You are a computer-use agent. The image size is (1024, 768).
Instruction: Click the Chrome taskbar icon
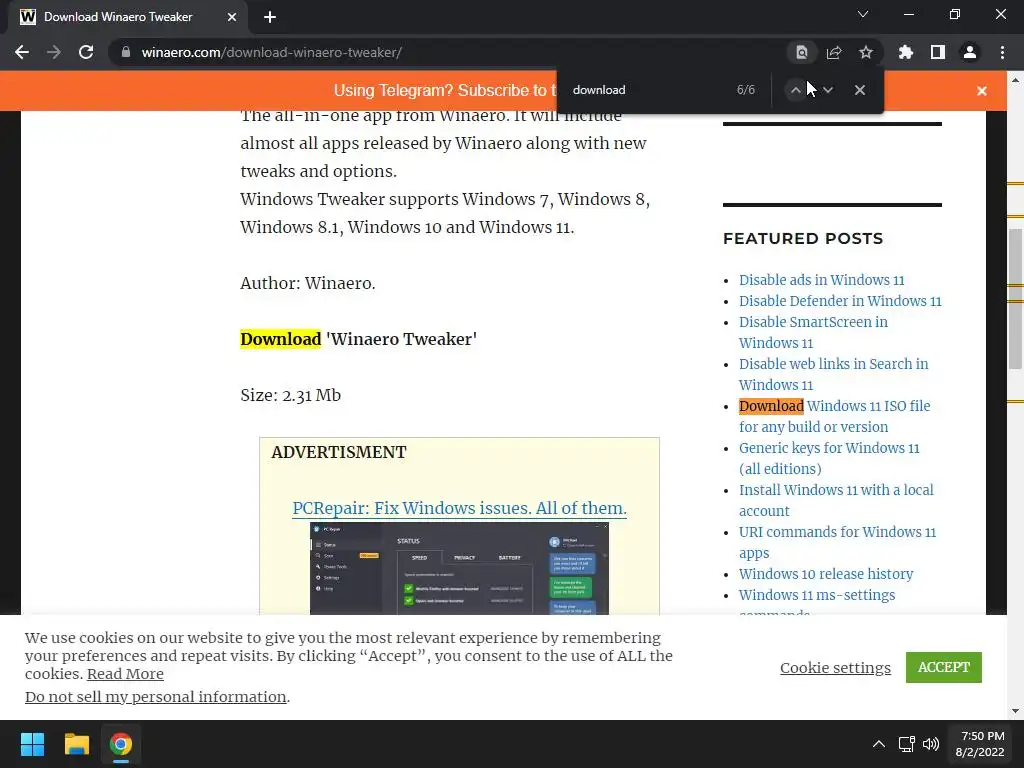(x=121, y=744)
